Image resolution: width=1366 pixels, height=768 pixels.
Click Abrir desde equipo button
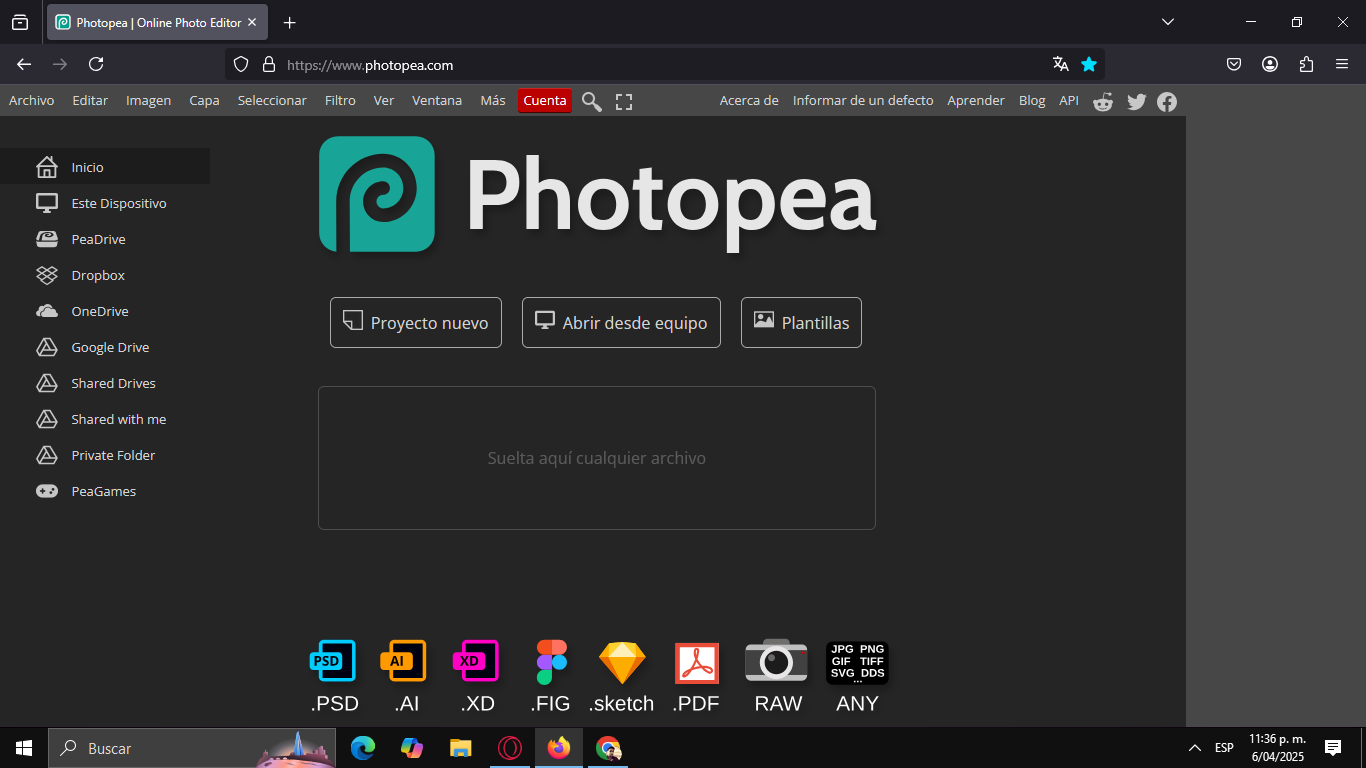pyautogui.click(x=621, y=322)
